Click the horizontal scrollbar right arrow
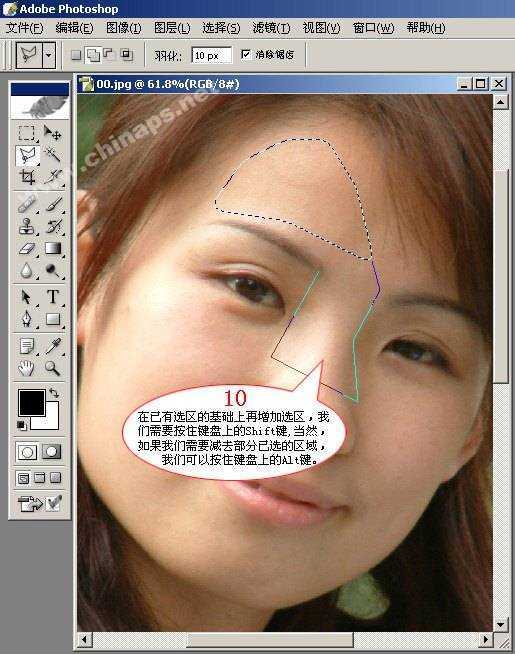515x654 pixels. point(485,639)
